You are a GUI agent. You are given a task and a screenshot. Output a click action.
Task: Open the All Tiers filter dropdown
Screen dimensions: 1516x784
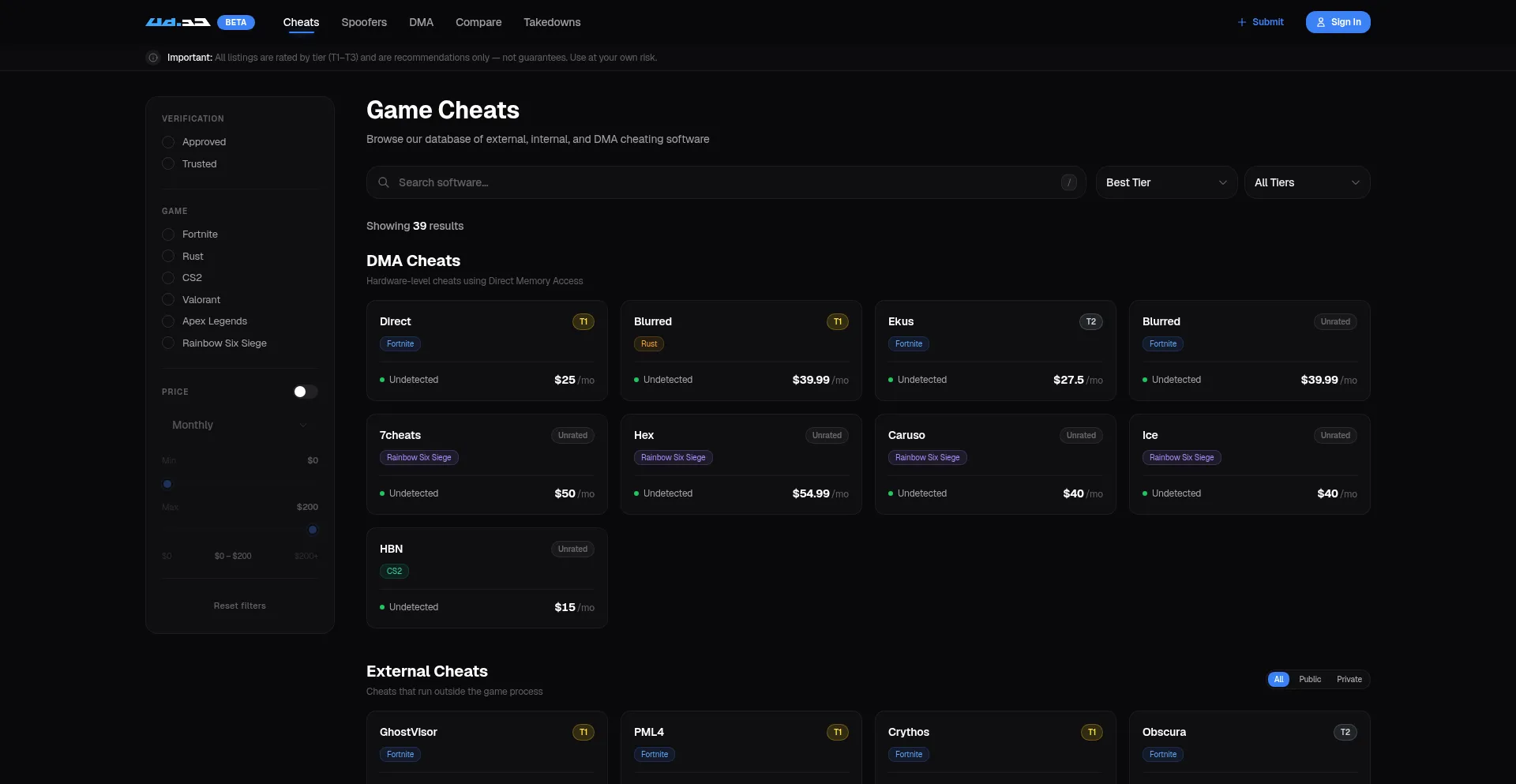coord(1308,182)
